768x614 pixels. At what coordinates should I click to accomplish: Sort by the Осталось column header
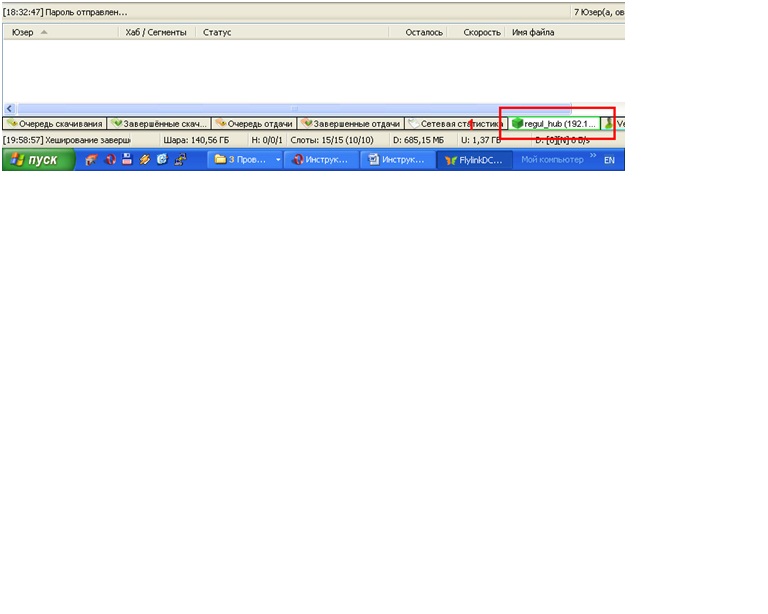(418, 32)
